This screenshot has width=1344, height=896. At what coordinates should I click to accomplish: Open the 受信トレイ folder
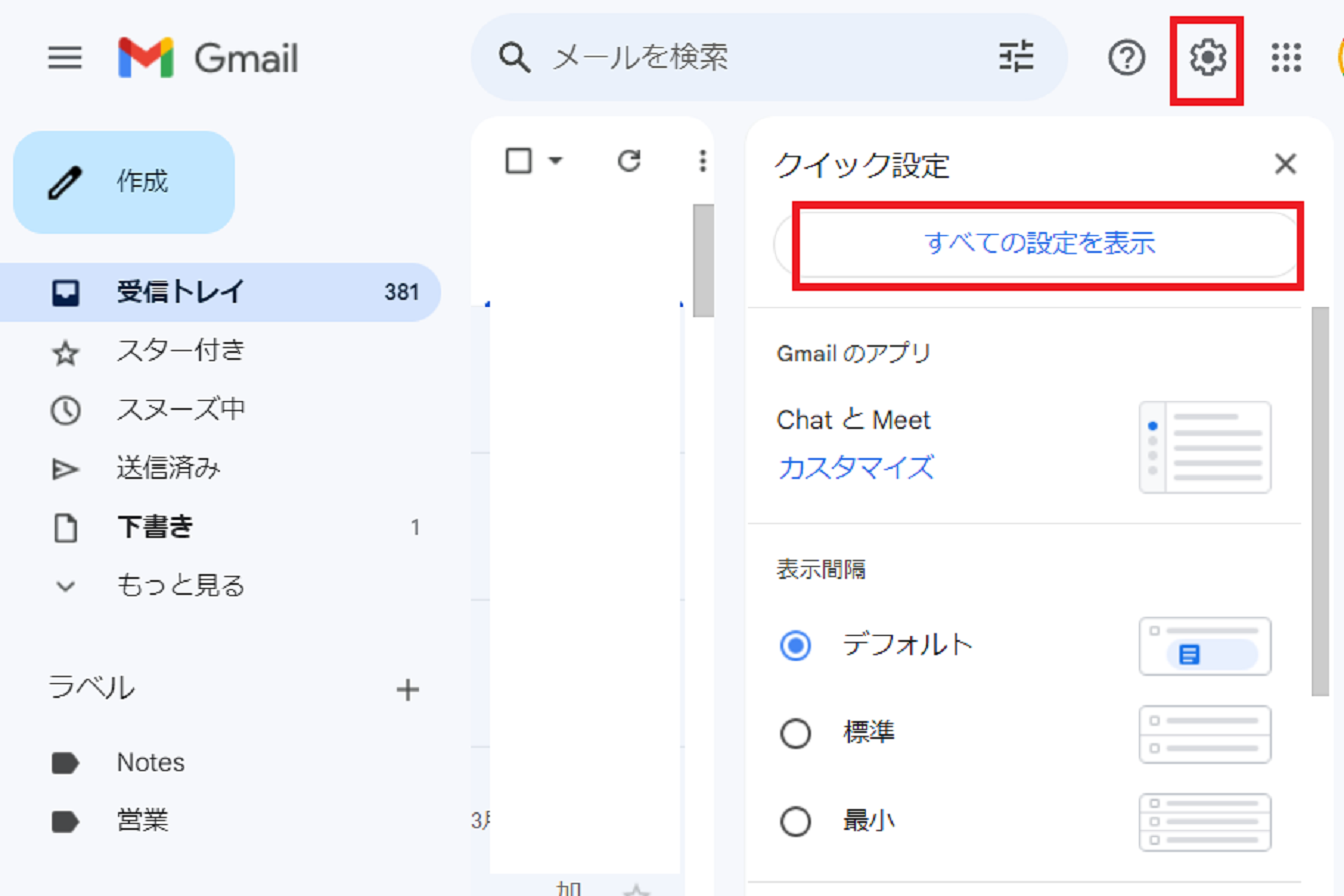coord(180,292)
